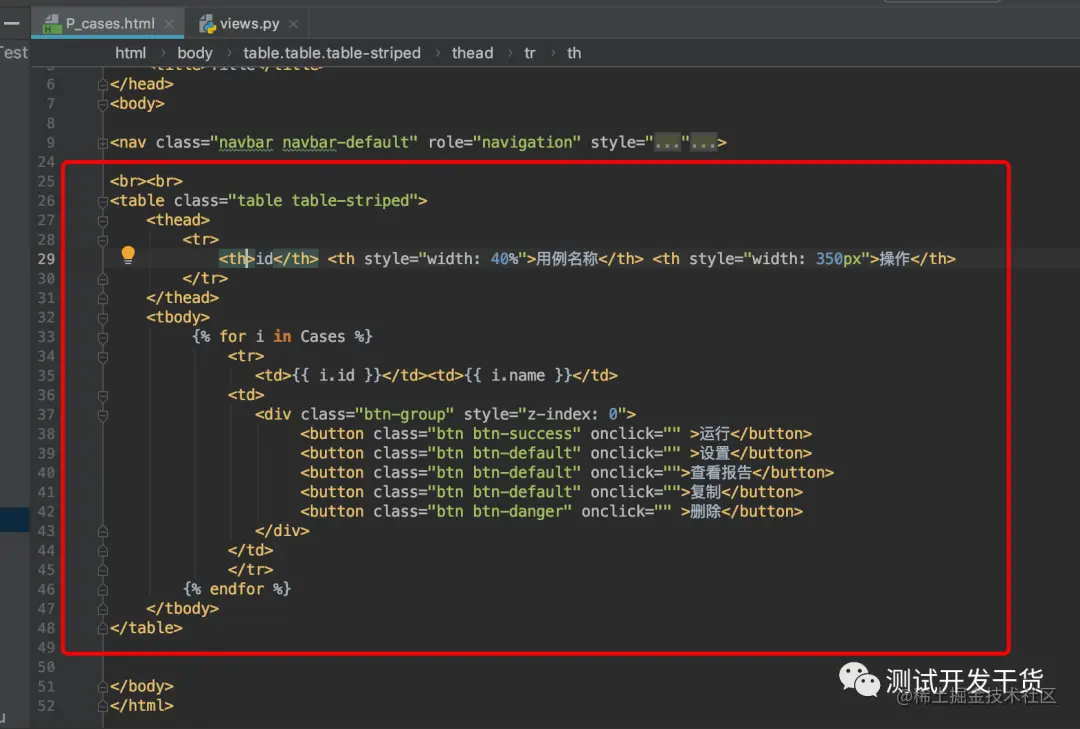The height and width of the screenshot is (729, 1080).
Task: Switch to the P_cases.html tab
Action: point(109,23)
